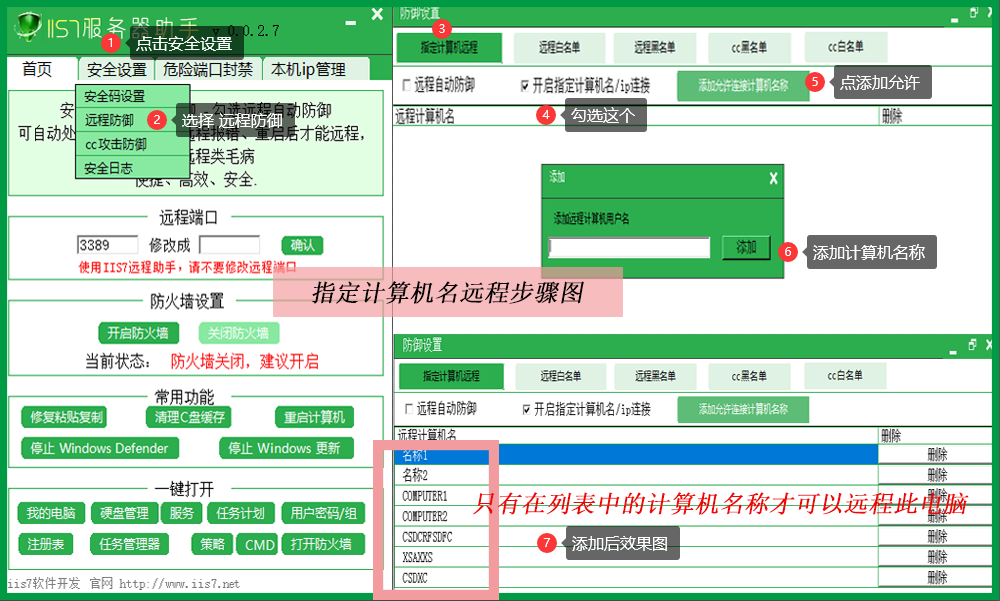Focus the empty 修改成 port input
Image resolution: width=1000 pixels, height=601 pixels.
(230, 245)
